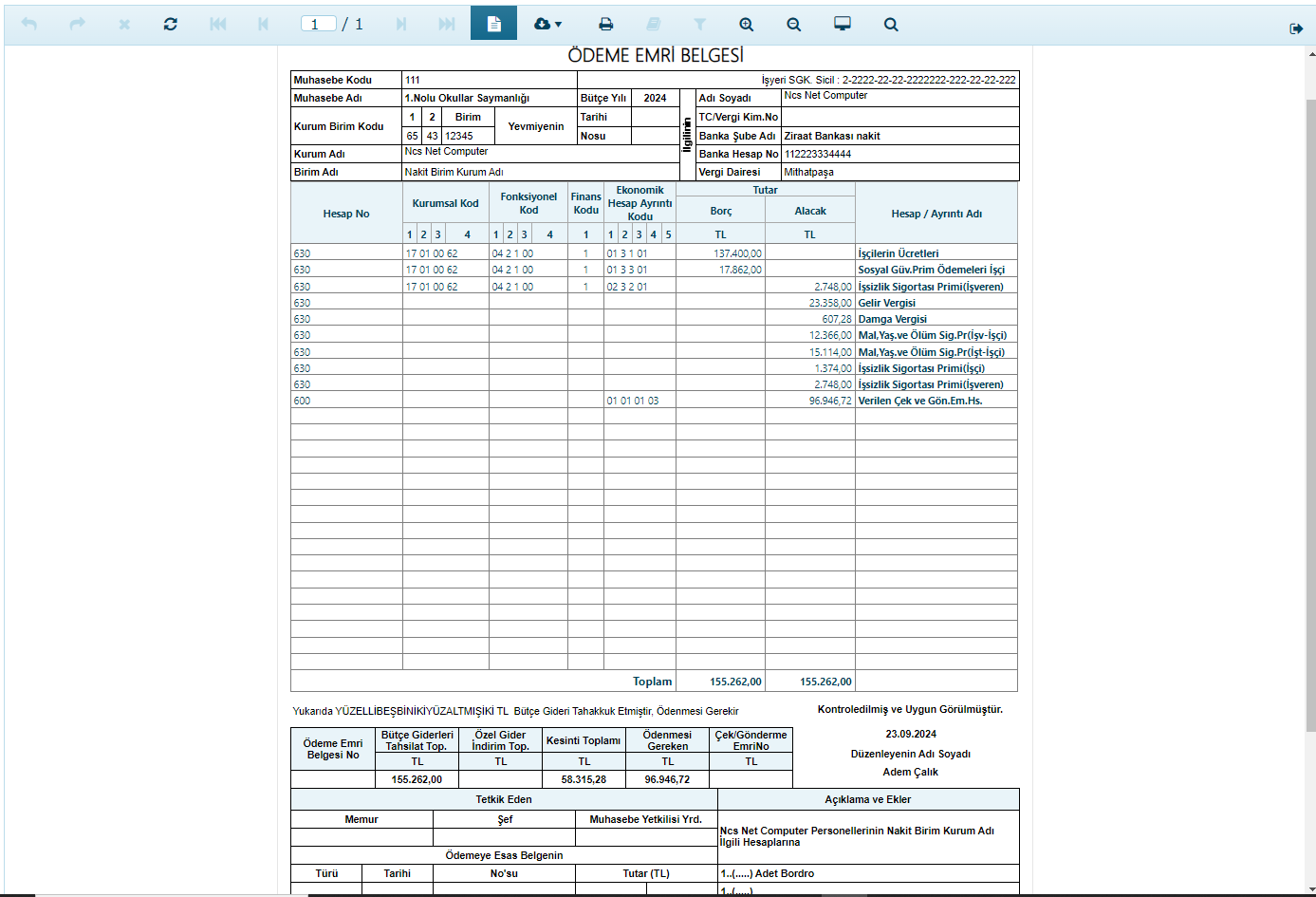Click the 'Gelir Vergisi' row label
The image size is (1316, 897).
(887, 303)
